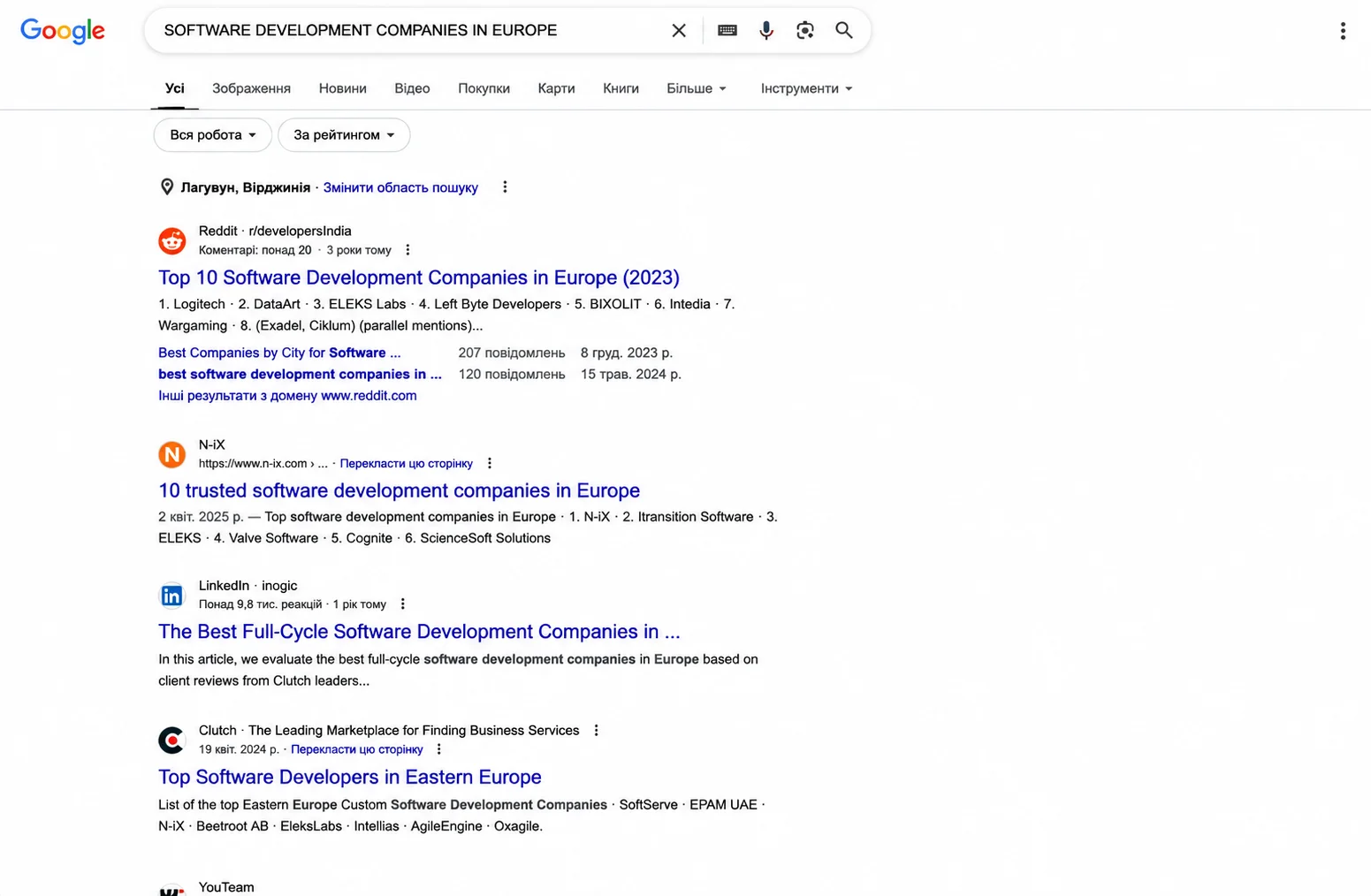Click the location pin icon beside Лагувун
The width and height of the screenshot is (1371, 896).
pos(167,187)
